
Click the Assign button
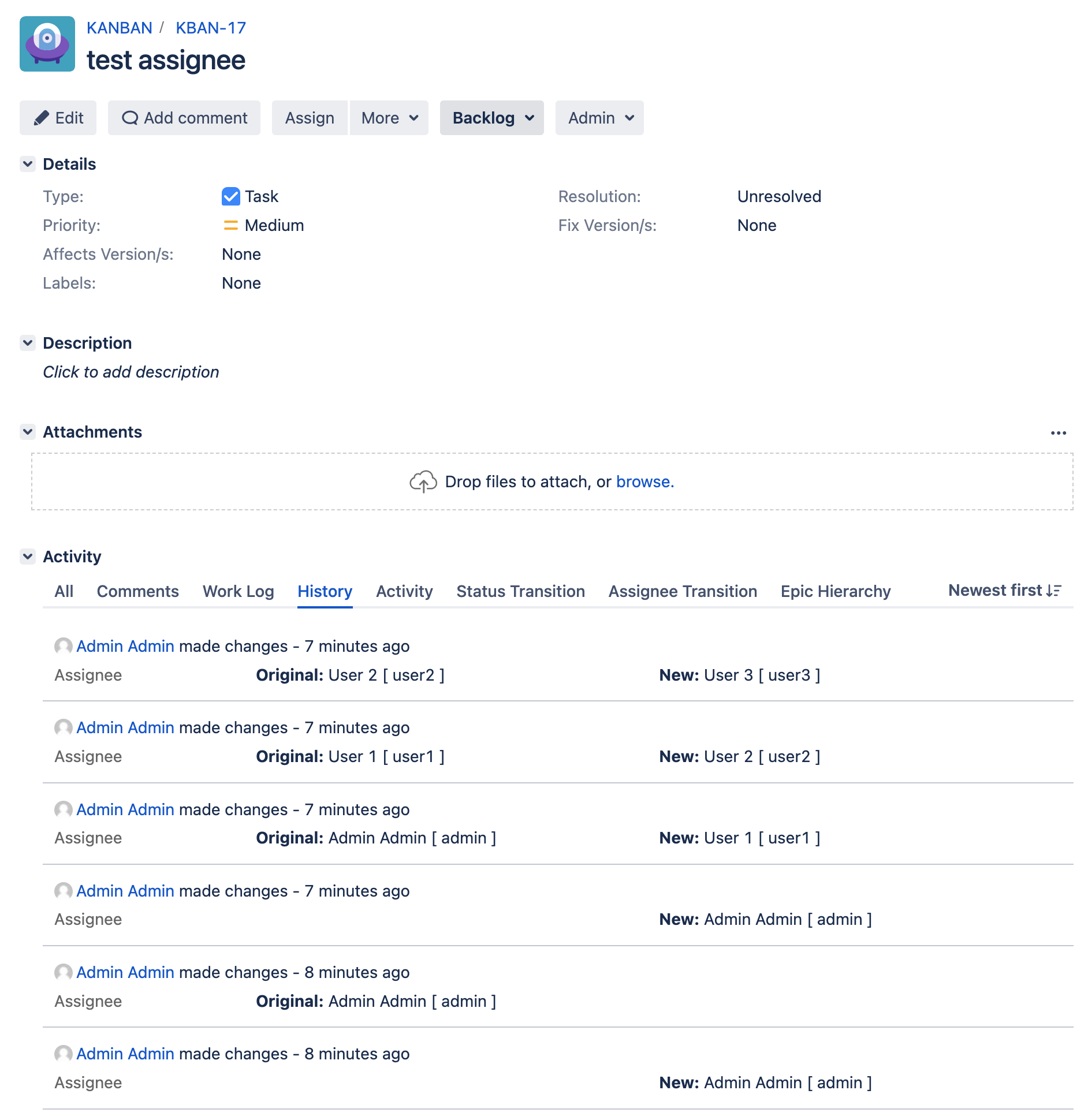tap(310, 118)
